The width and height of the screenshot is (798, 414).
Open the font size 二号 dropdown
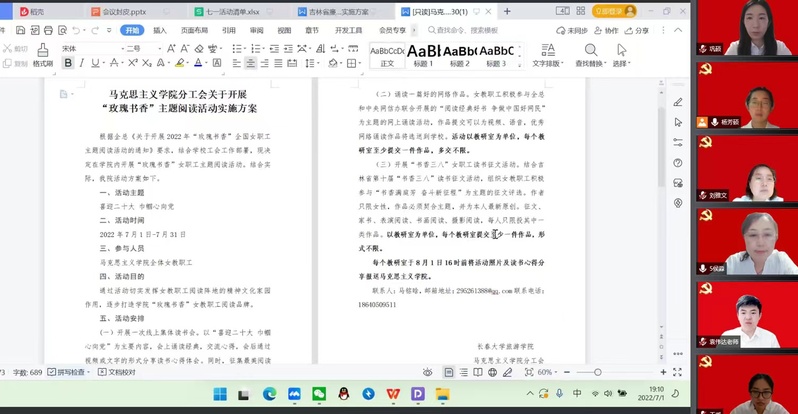[153, 47]
